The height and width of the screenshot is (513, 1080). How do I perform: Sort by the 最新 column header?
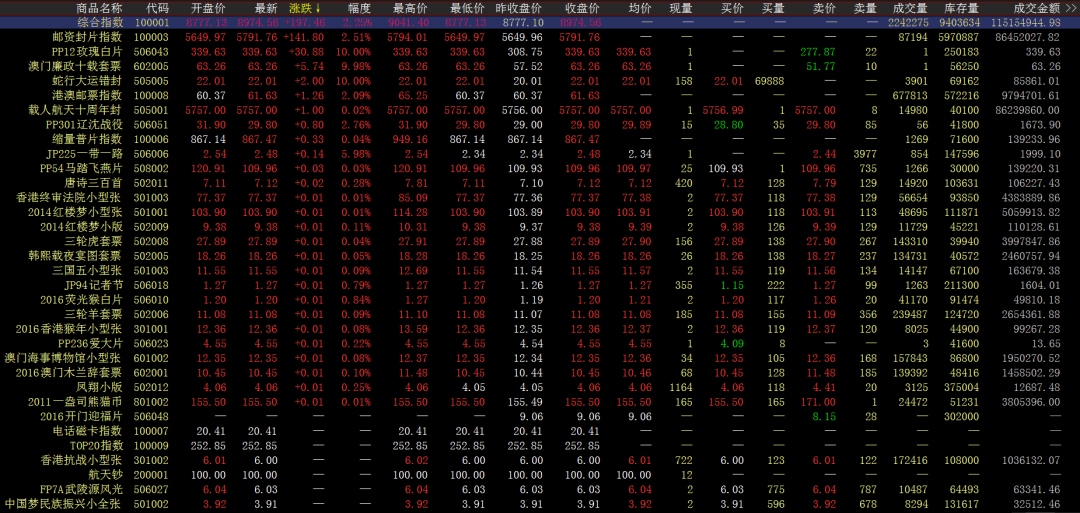tap(266, 8)
